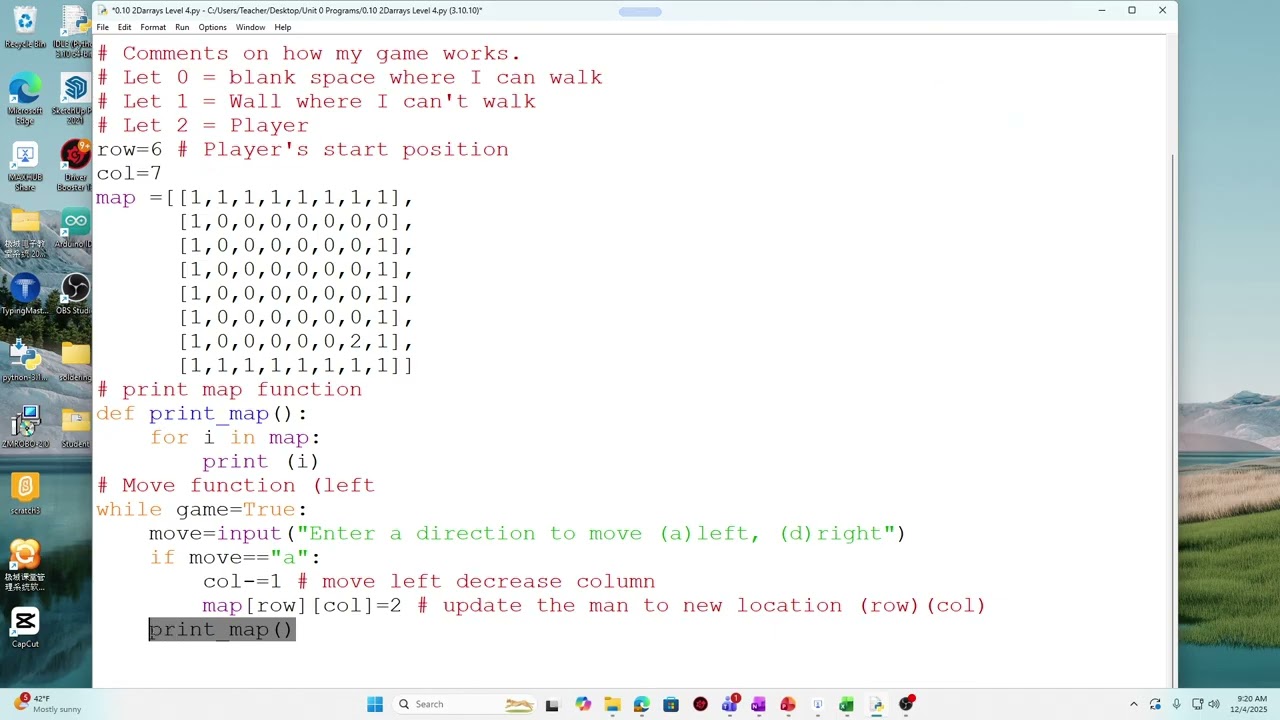Viewport: 1280px width, 720px height.
Task: Click the map row containing the 2
Action: [x=296, y=341]
